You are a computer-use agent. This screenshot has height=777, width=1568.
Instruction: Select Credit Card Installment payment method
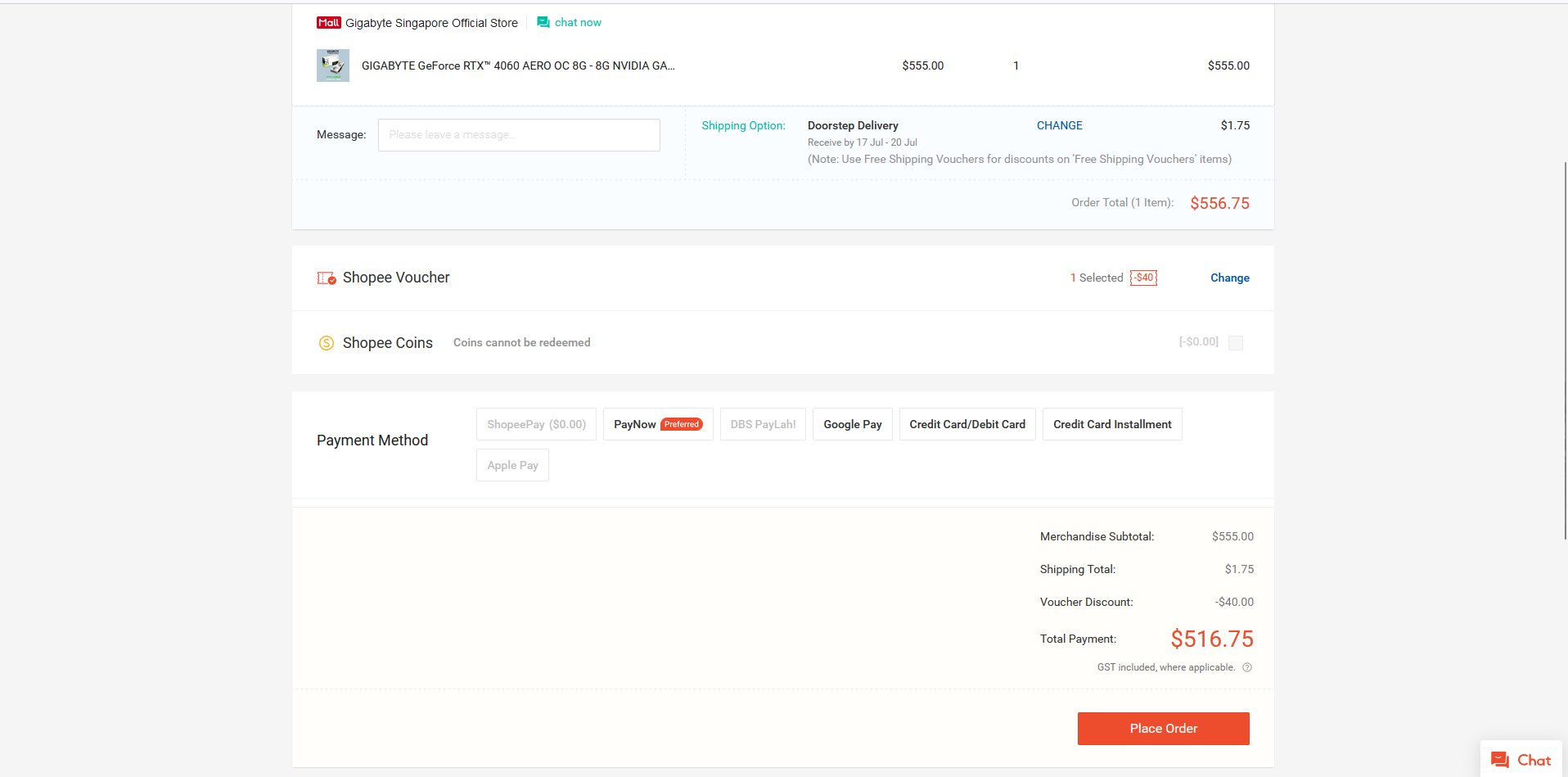[1112, 424]
